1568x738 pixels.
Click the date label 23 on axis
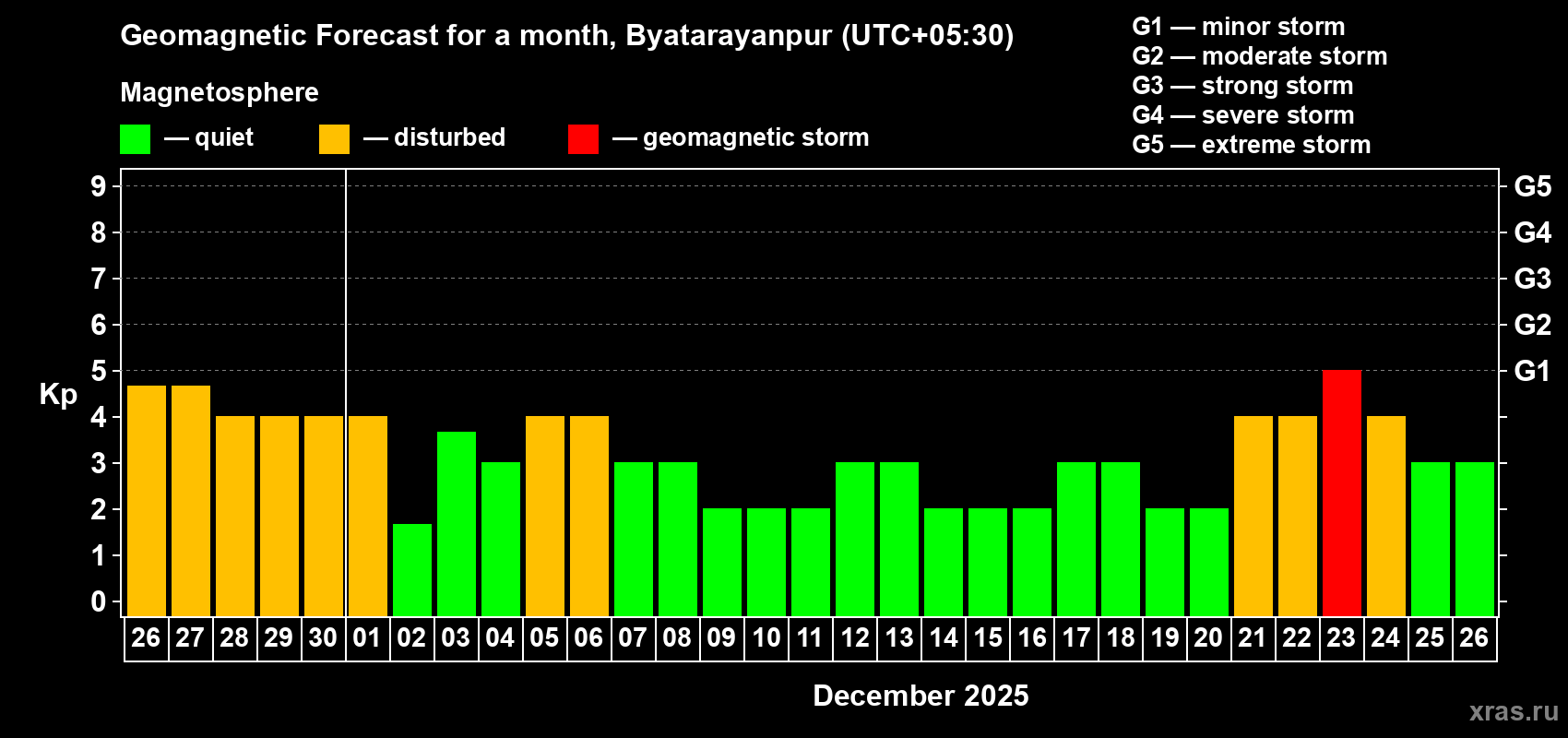pyautogui.click(x=1341, y=638)
